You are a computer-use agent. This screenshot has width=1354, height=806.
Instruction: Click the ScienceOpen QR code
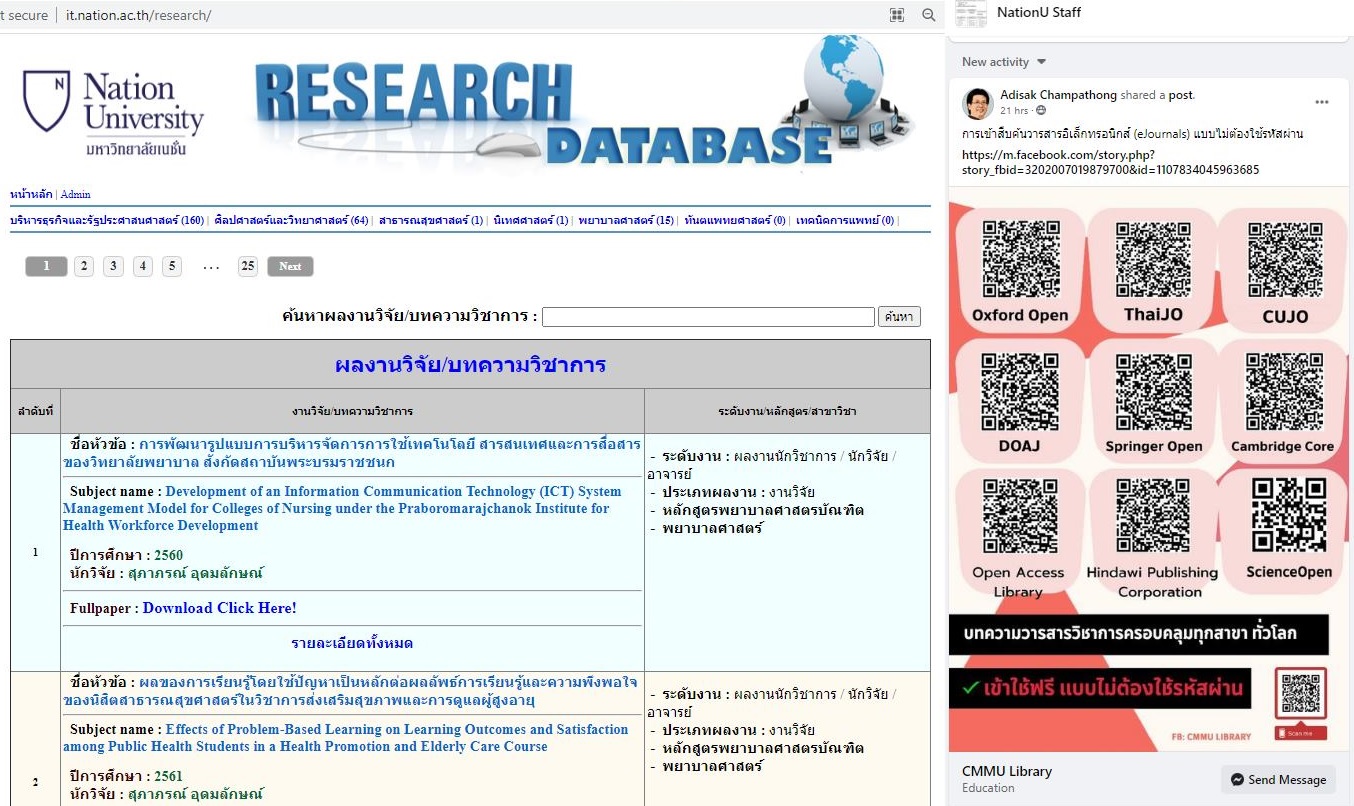click(1289, 514)
